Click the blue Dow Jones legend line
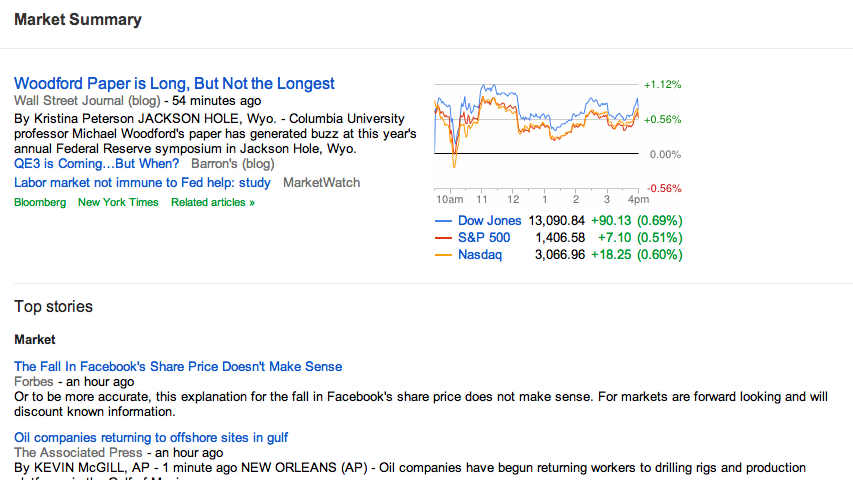The width and height of the screenshot is (853, 480). (x=444, y=221)
